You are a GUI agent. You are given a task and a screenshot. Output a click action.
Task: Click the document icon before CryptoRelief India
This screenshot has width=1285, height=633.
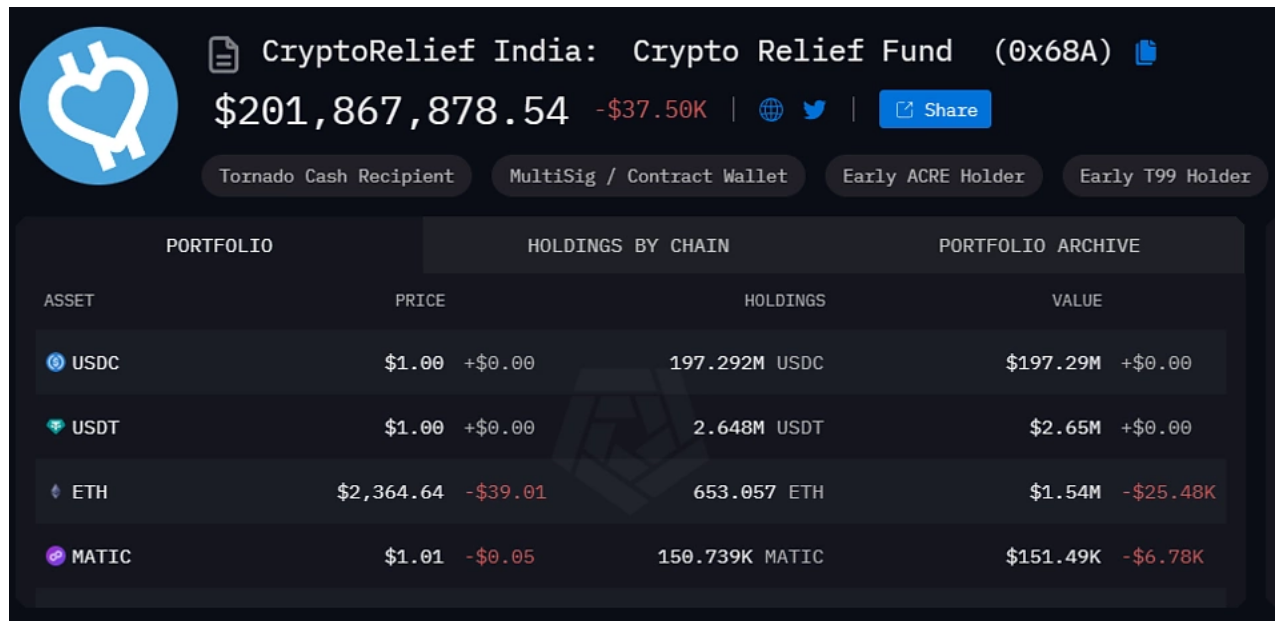point(224,55)
